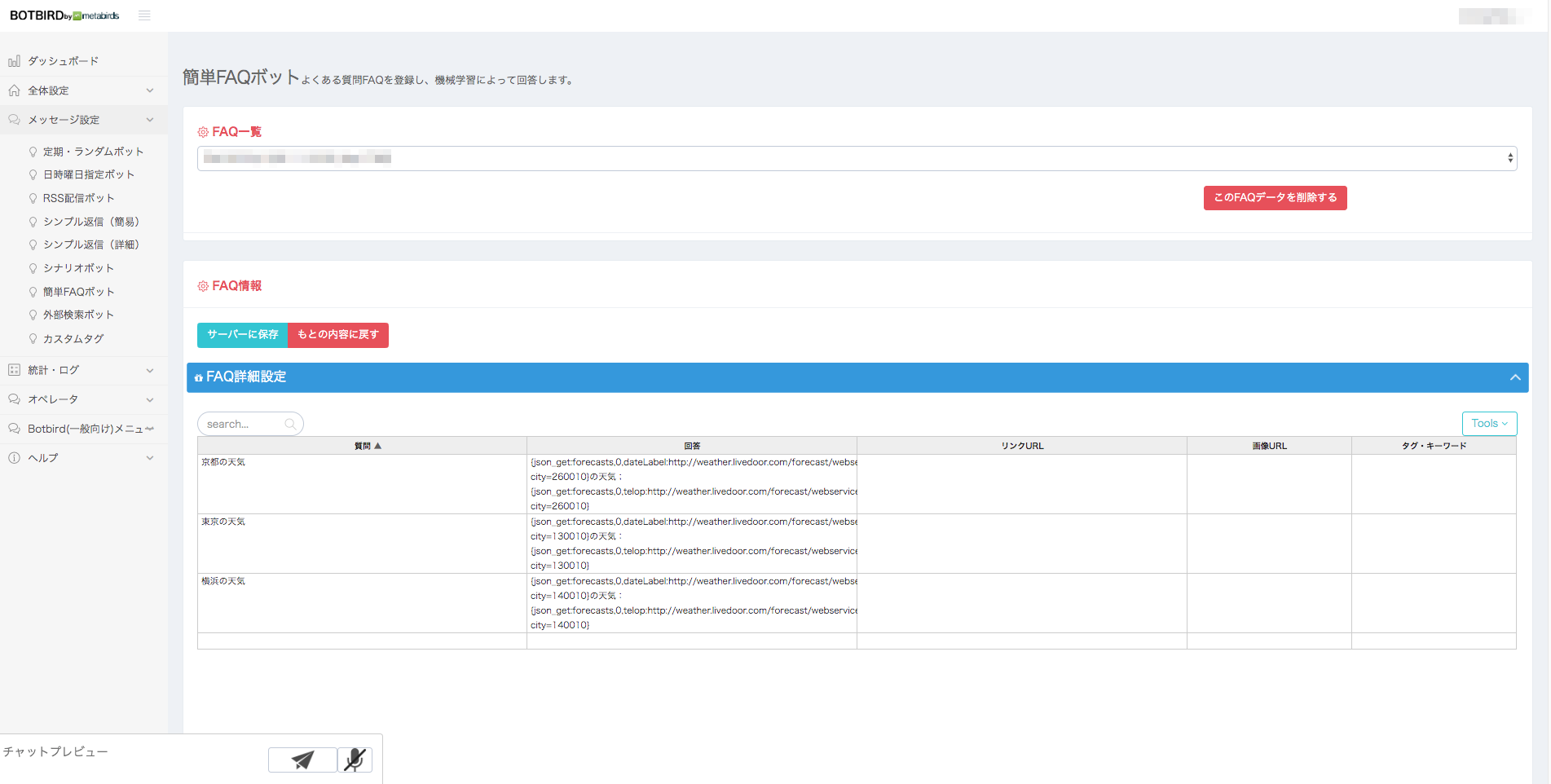Click the リンクURL column header

[1022, 446]
